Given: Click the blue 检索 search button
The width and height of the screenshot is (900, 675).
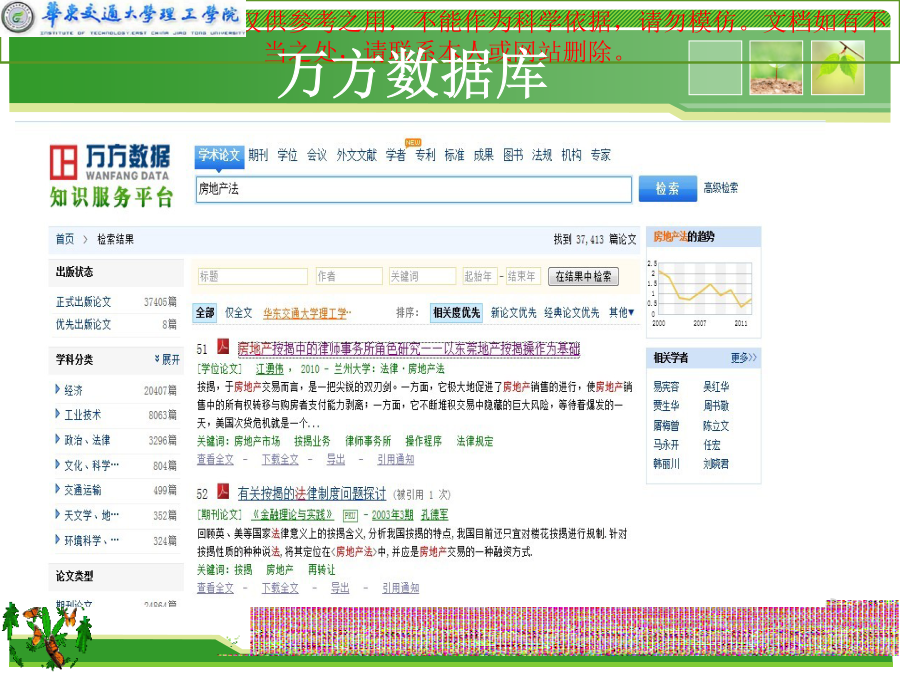Looking at the screenshot, I should pyautogui.click(x=668, y=189).
